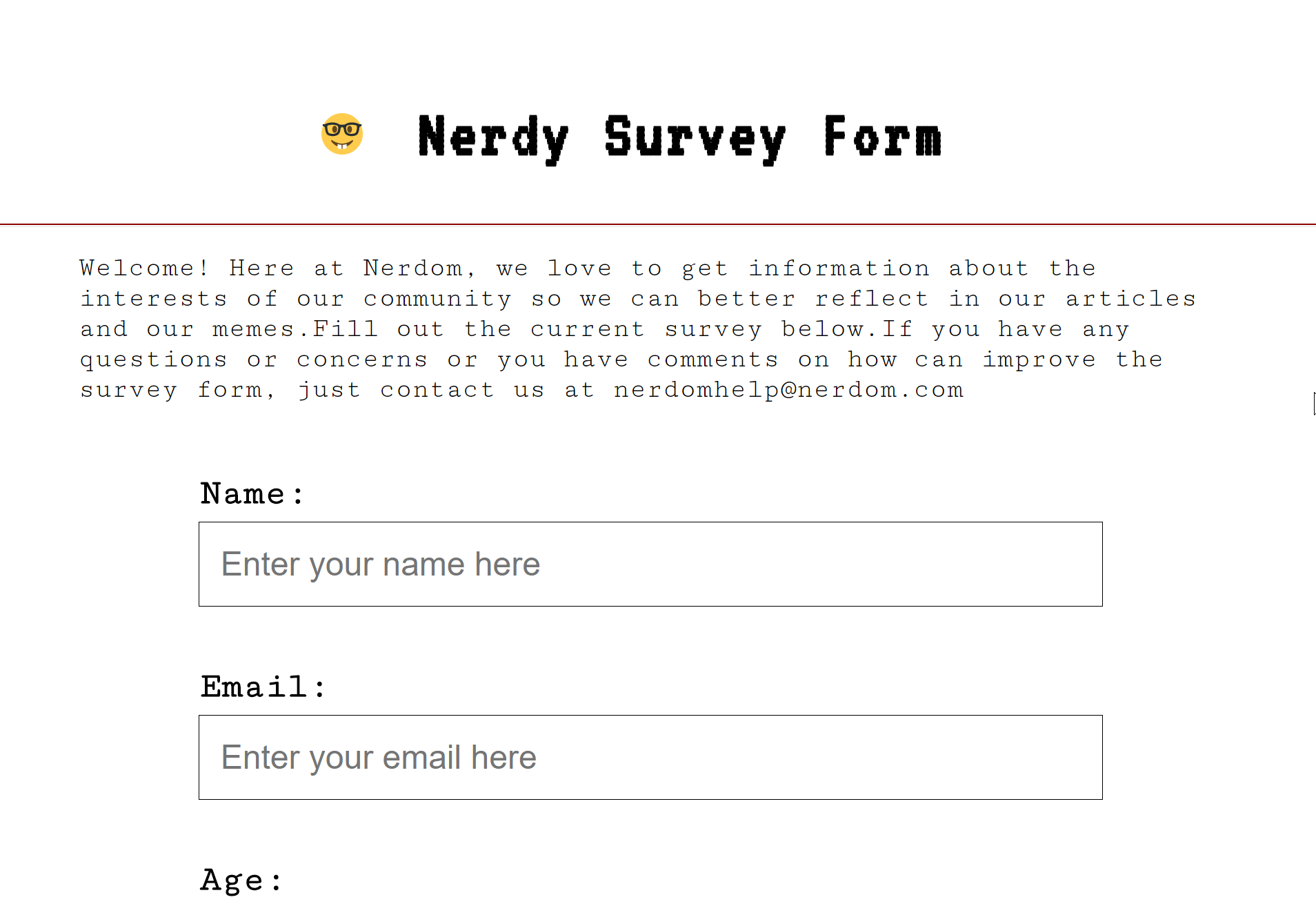The image size is (1316, 904).
Task: Click the Name: label
Action: 252,494
